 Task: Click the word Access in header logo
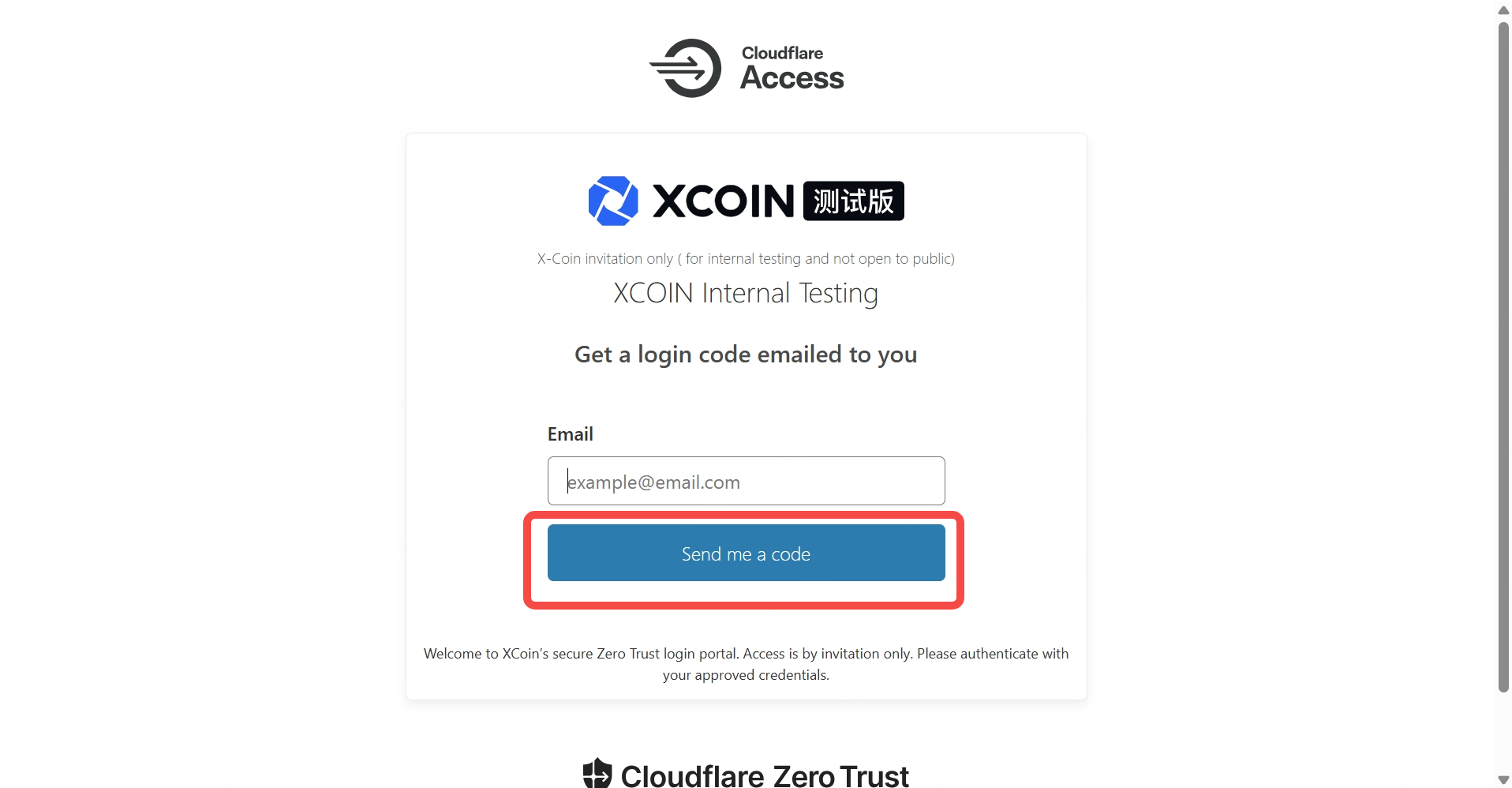[792, 78]
